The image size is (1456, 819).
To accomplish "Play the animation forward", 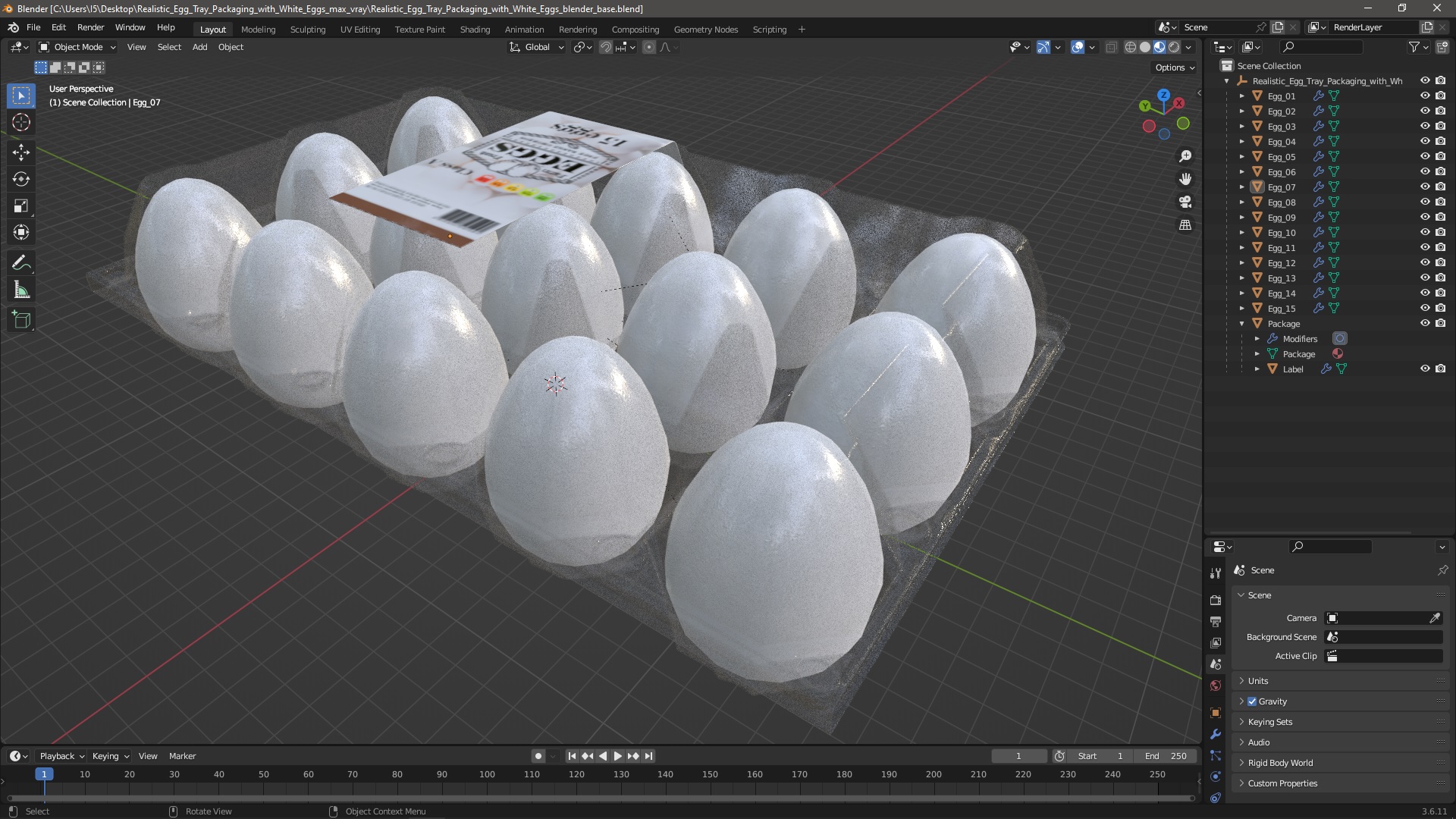I will tap(617, 756).
